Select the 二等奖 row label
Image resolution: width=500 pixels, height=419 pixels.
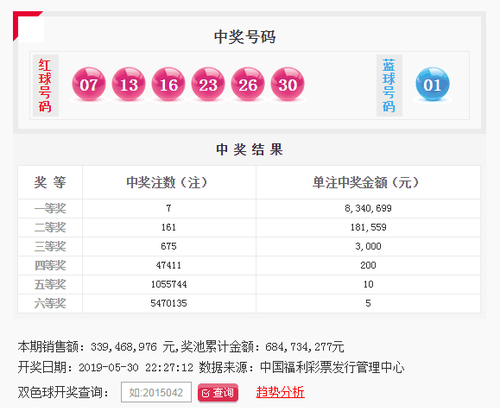click(x=50, y=228)
